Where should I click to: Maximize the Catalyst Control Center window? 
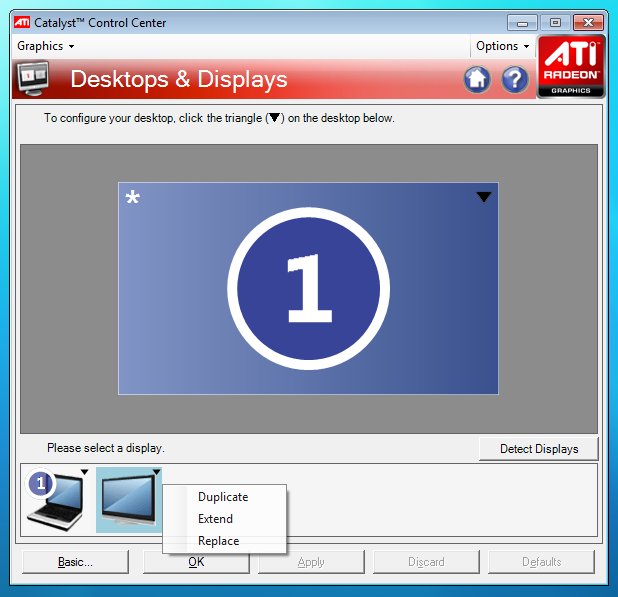[x=555, y=23]
